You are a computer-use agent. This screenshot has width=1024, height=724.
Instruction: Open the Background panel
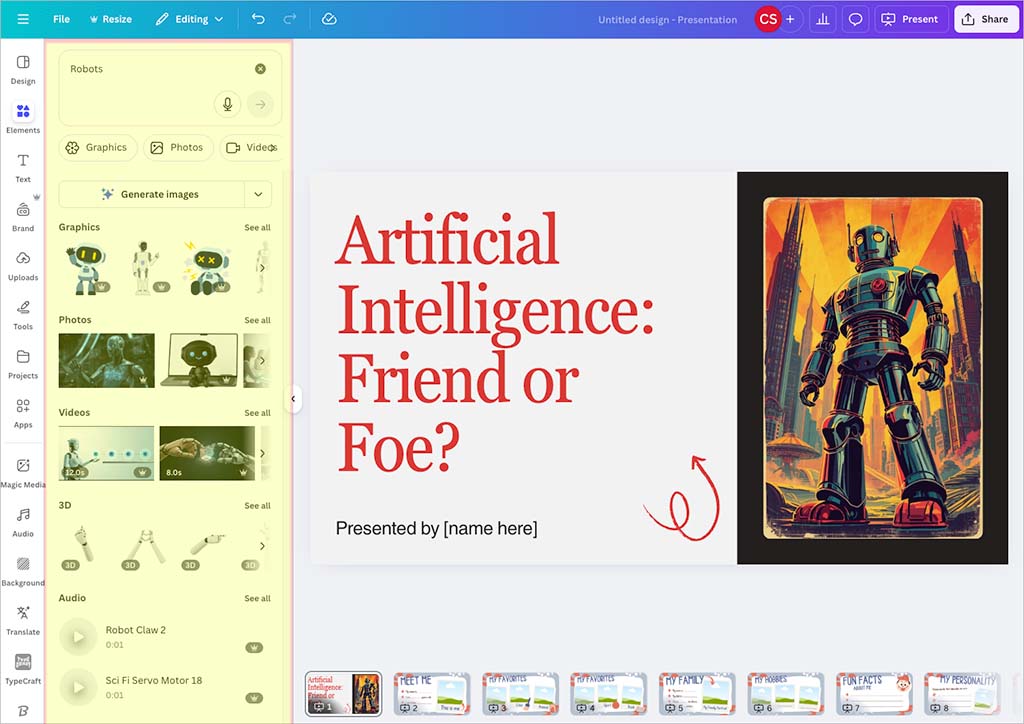click(x=22, y=570)
